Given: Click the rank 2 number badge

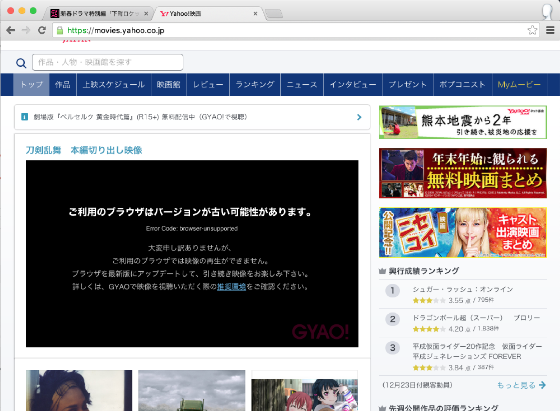Looking at the screenshot, I should tap(392, 319).
